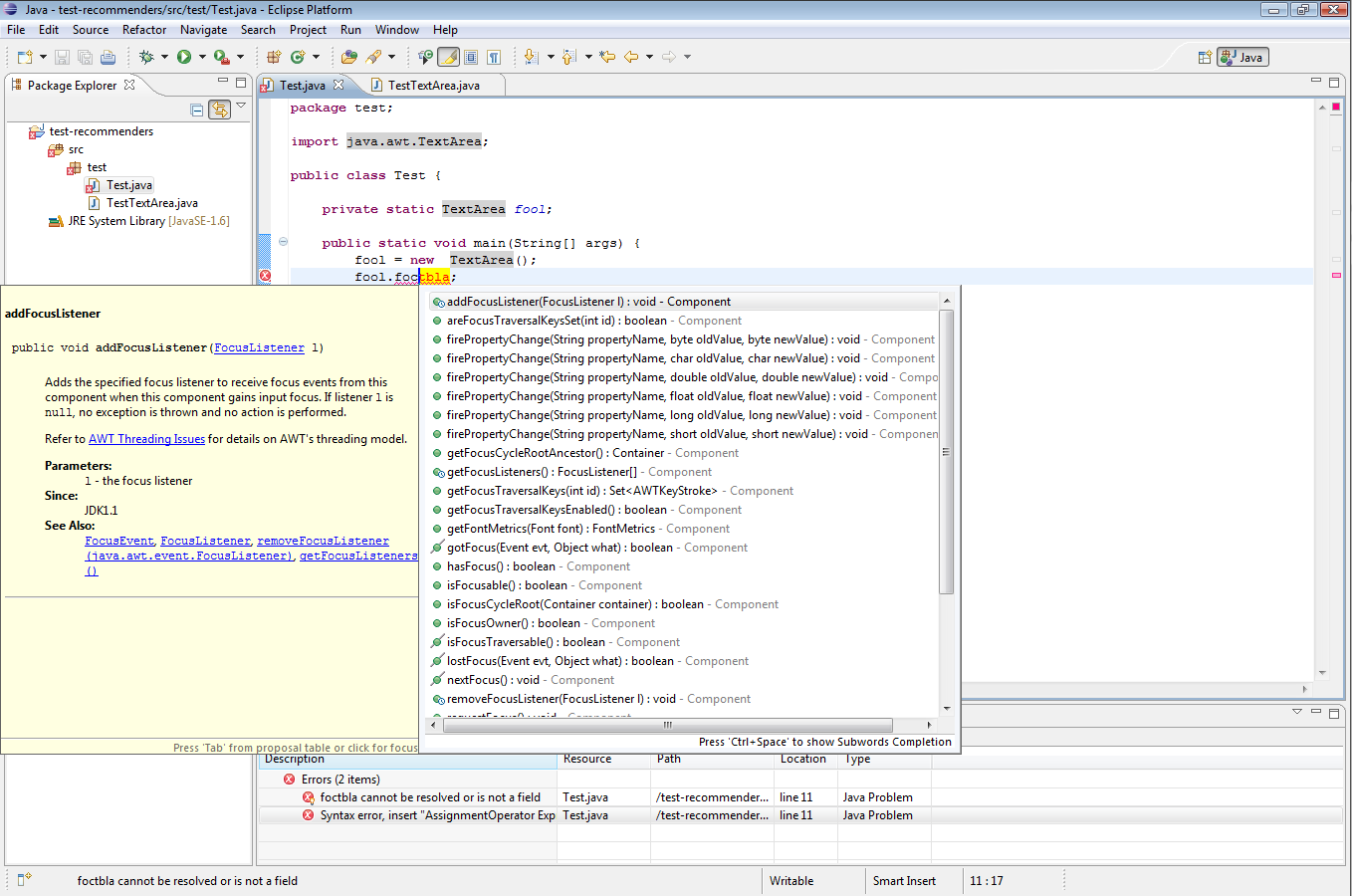The width and height of the screenshot is (1352, 896).
Task: Open dropdown beside Search icon
Action: pyautogui.click(x=392, y=57)
